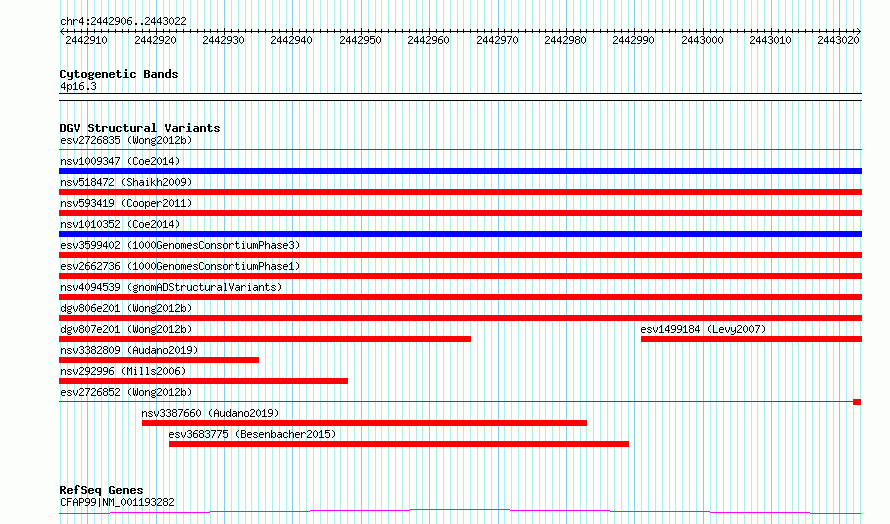Click the esv2726835 (Wong2012b) variant label
890x524 pixels.
(x=126, y=140)
